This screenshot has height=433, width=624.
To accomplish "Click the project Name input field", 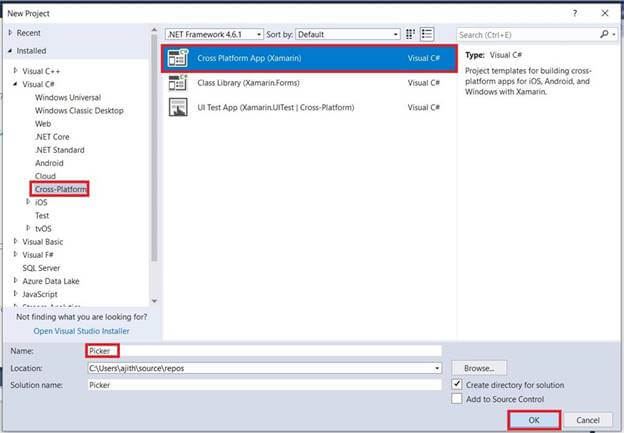I will (265, 351).
